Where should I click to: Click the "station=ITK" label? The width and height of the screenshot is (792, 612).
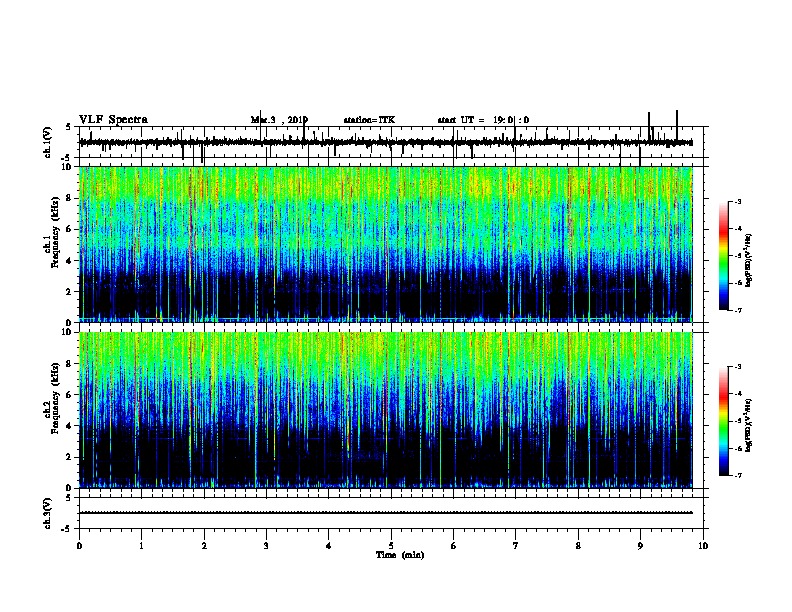[x=369, y=120]
